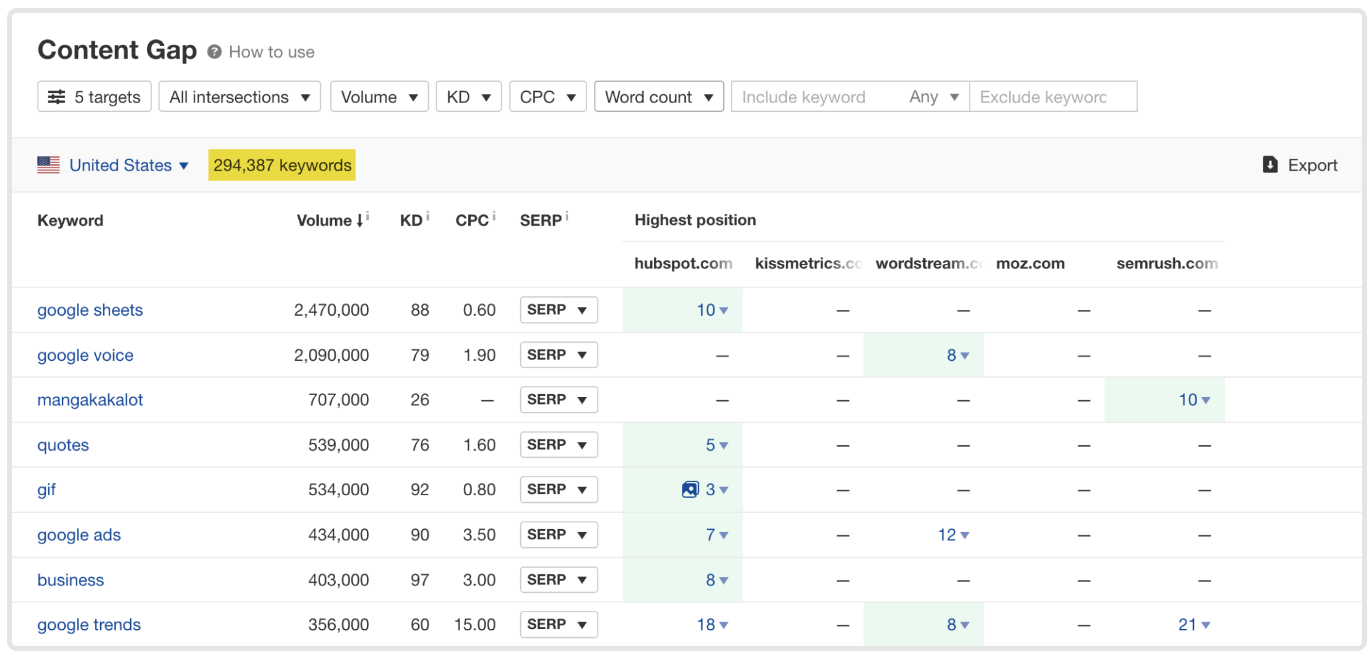Click the 15.00 CPC value

[x=474, y=625]
